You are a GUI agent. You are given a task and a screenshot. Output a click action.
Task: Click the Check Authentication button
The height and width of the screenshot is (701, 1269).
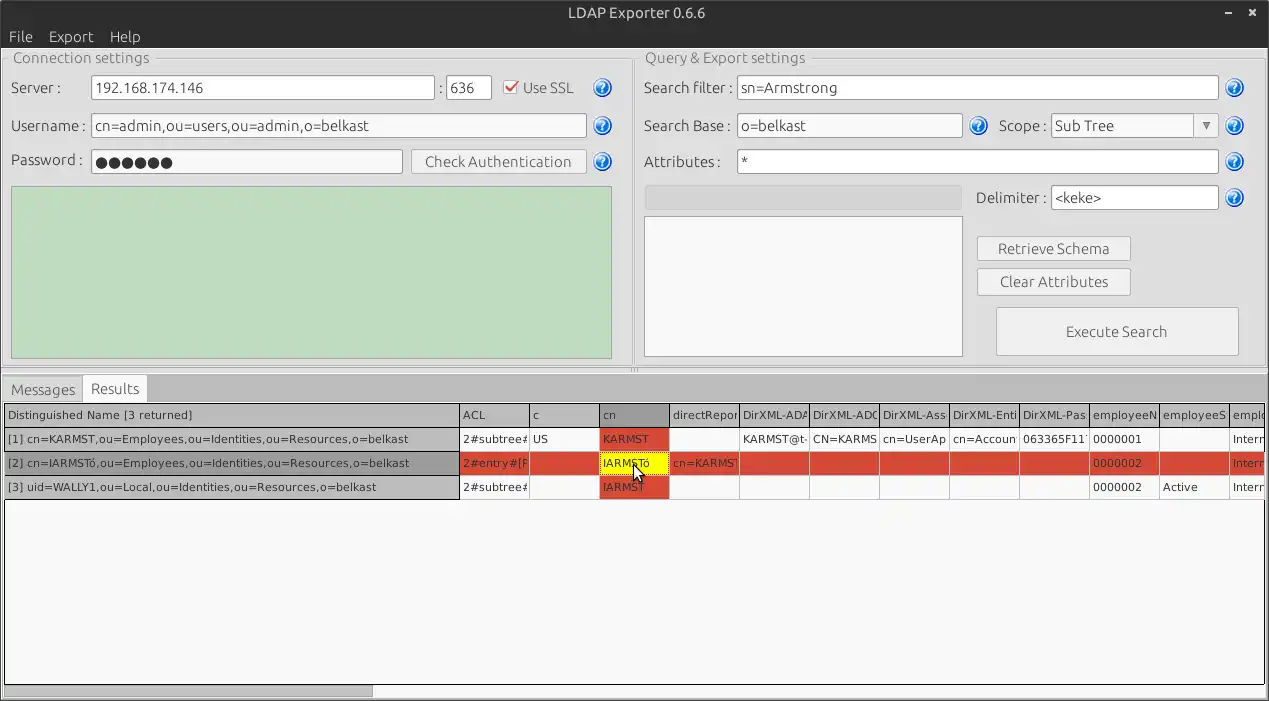click(x=498, y=162)
